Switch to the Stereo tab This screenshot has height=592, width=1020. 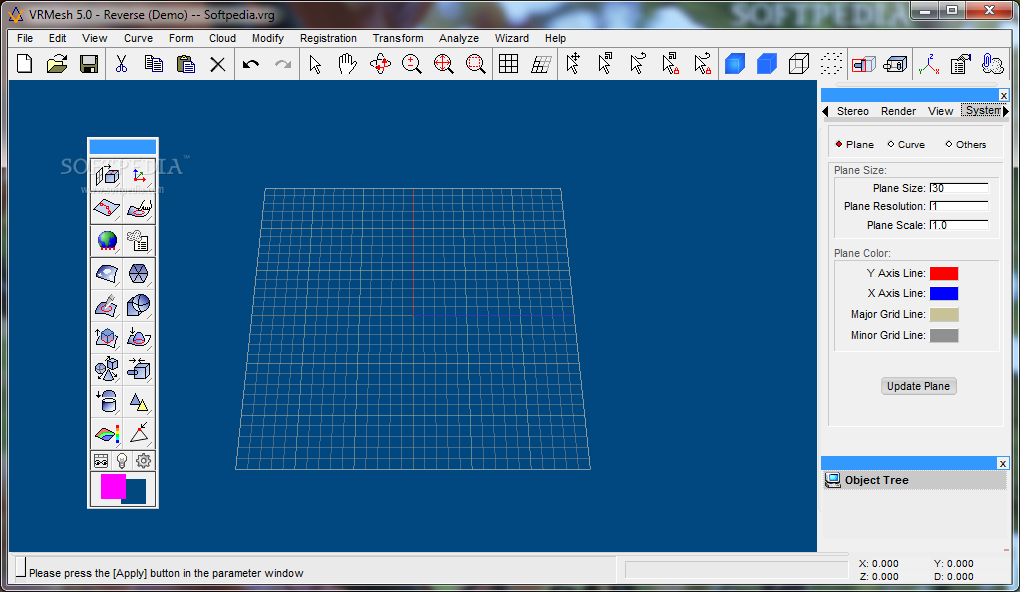tap(853, 111)
